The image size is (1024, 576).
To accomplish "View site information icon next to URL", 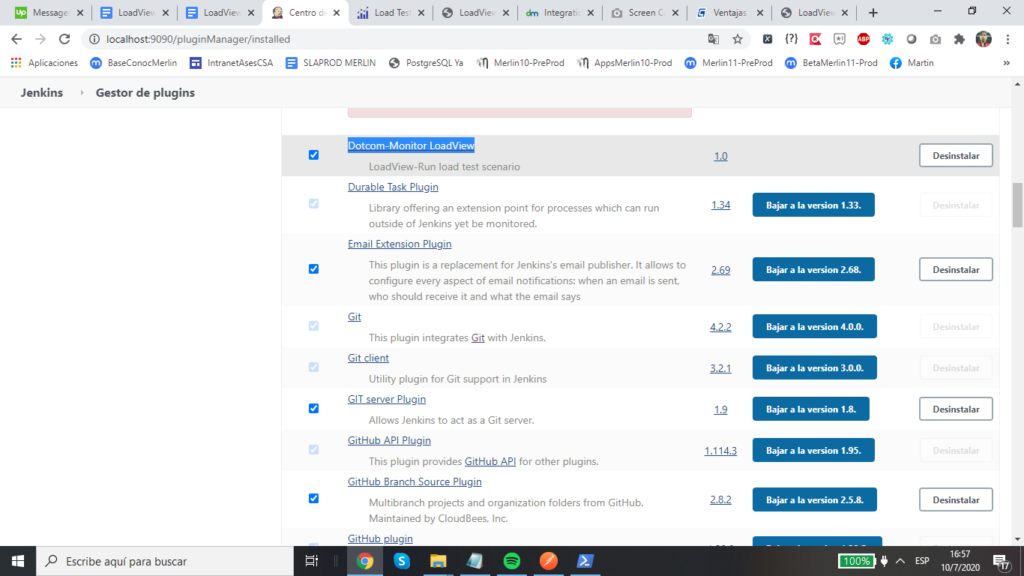I will (x=94, y=39).
